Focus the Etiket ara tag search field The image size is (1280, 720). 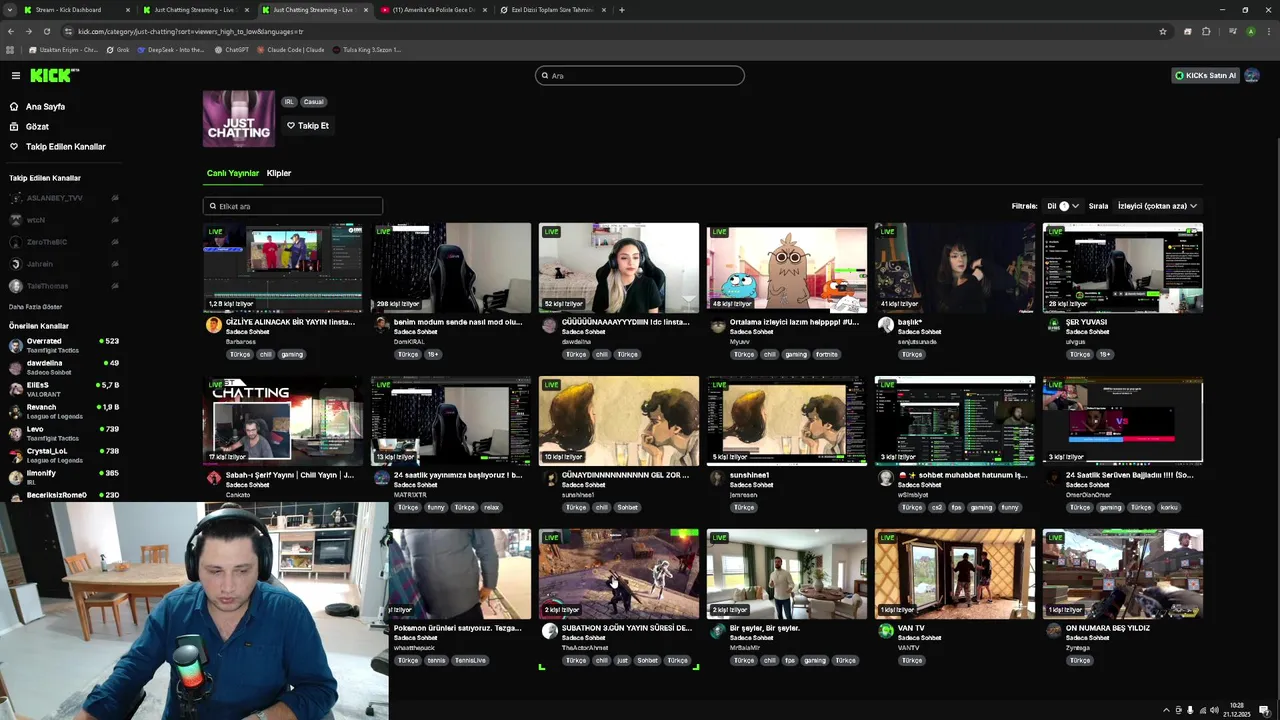click(293, 206)
